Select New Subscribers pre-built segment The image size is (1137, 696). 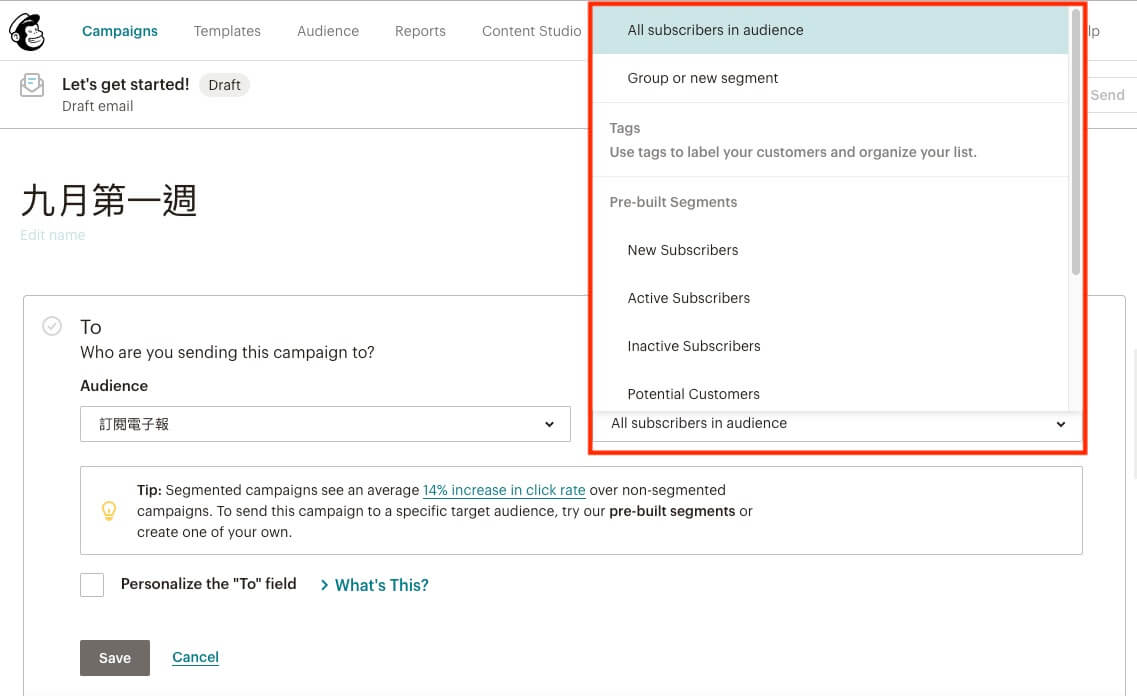pos(683,250)
